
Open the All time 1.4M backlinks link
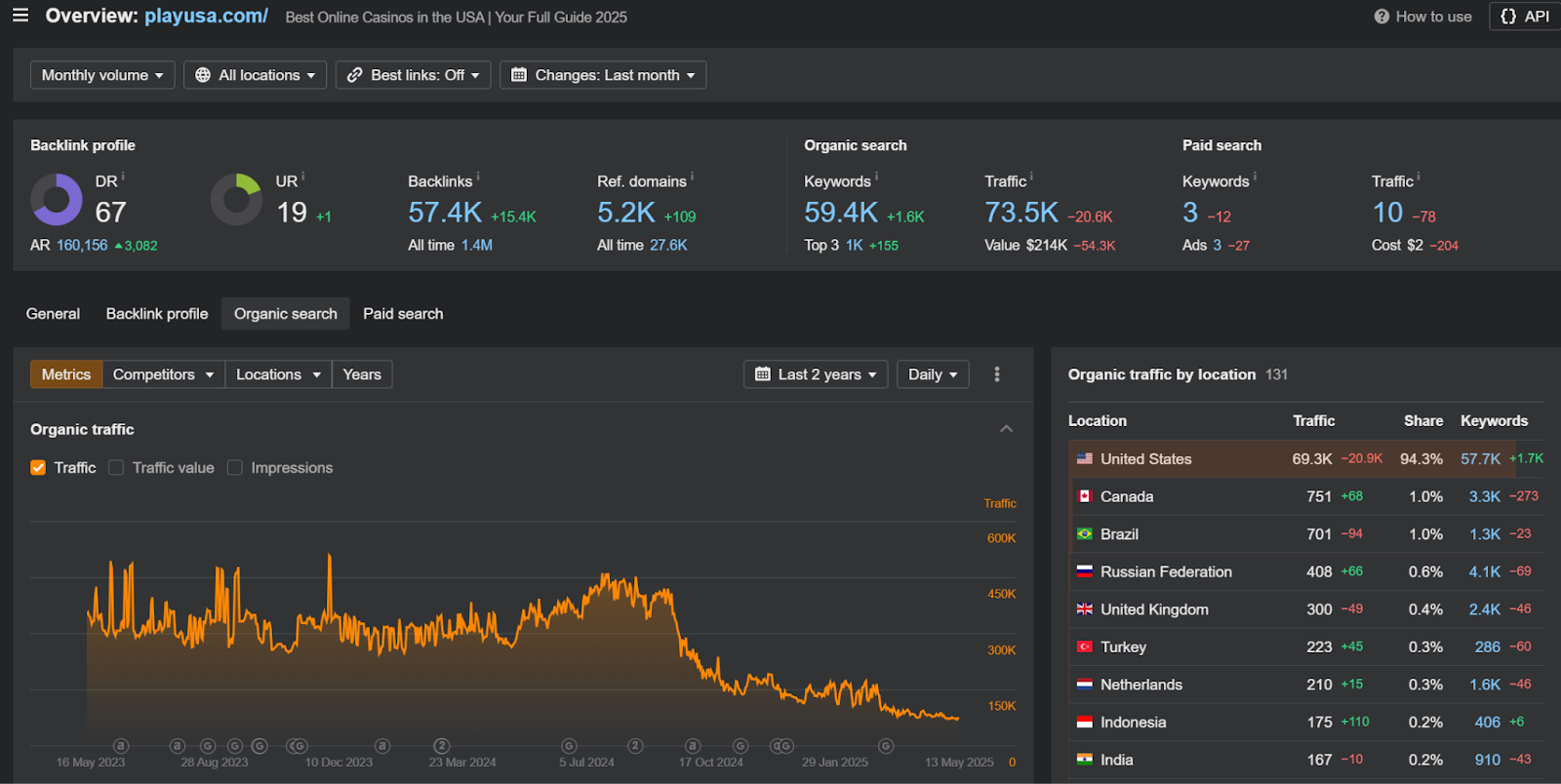(477, 246)
